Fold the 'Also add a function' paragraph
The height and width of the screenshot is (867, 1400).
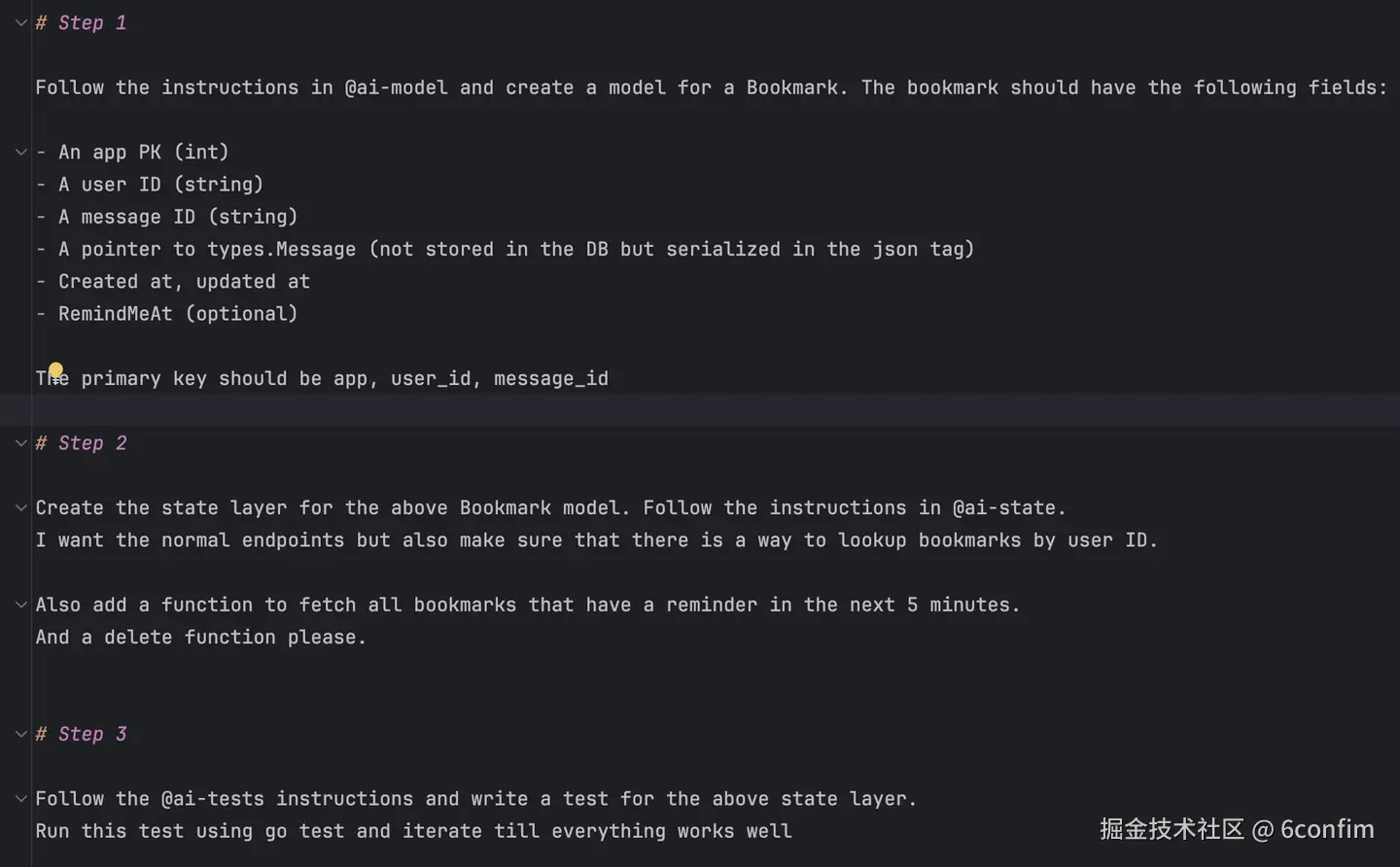pyautogui.click(x=20, y=605)
